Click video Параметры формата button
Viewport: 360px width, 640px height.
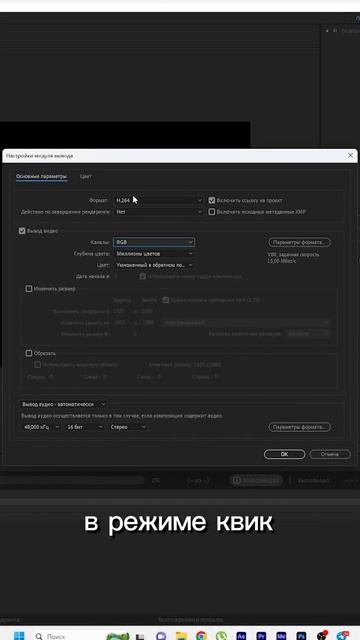300,242
